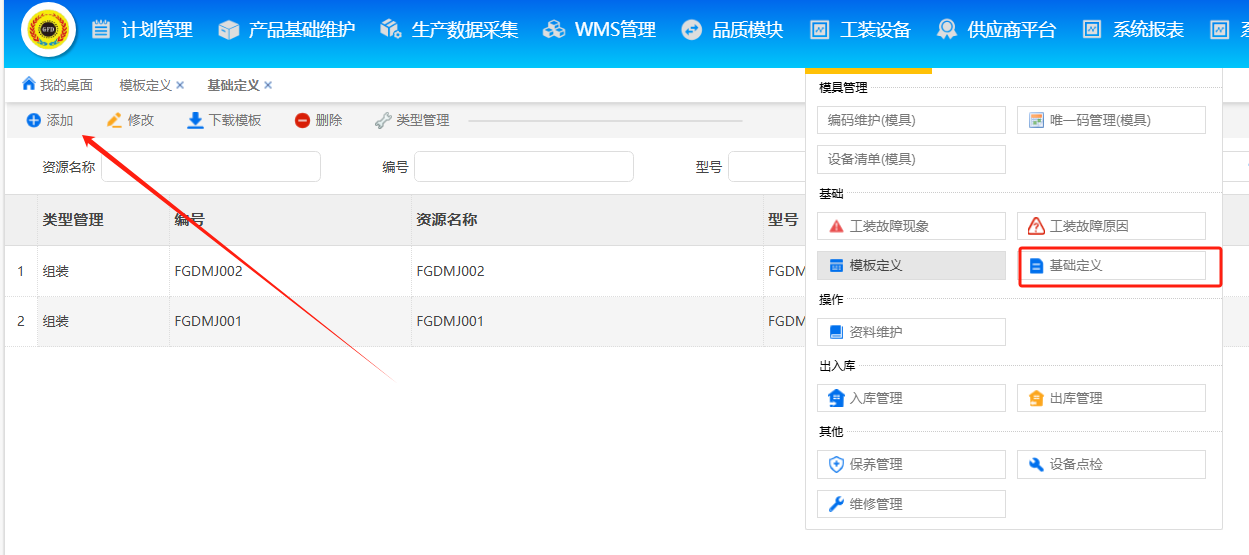Focus the 资源名称 search field
This screenshot has height=555, width=1249.
[x=210, y=167]
